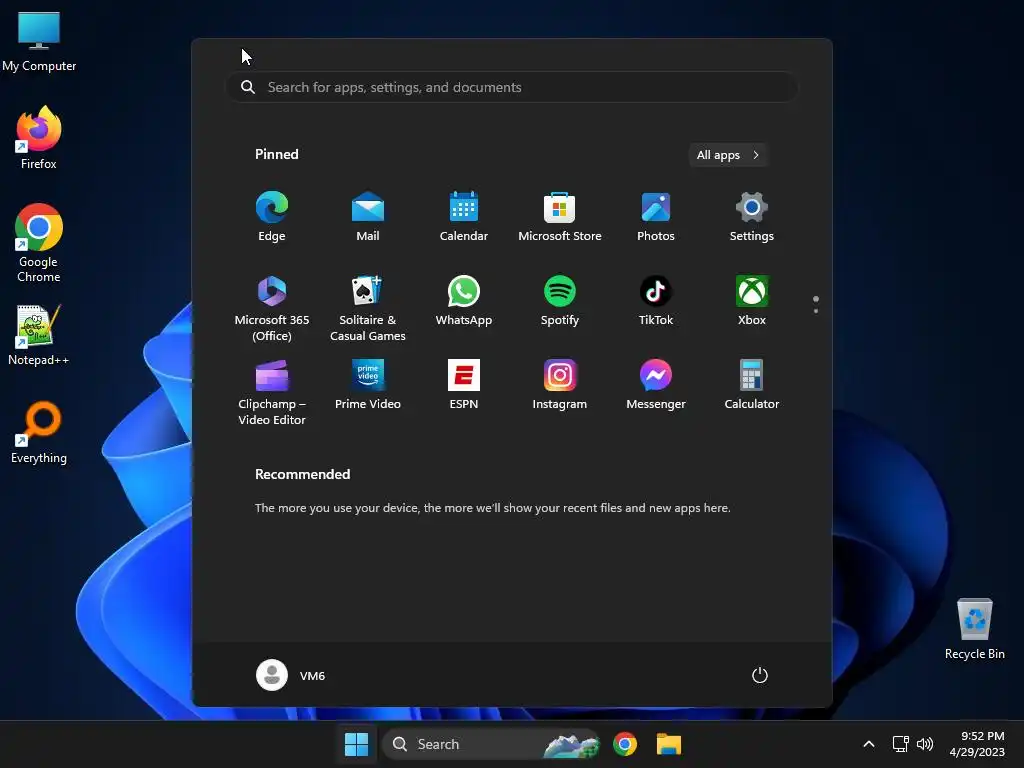This screenshot has width=1024, height=768.
Task: Select My Computer desktop icon
Action: [x=39, y=42]
